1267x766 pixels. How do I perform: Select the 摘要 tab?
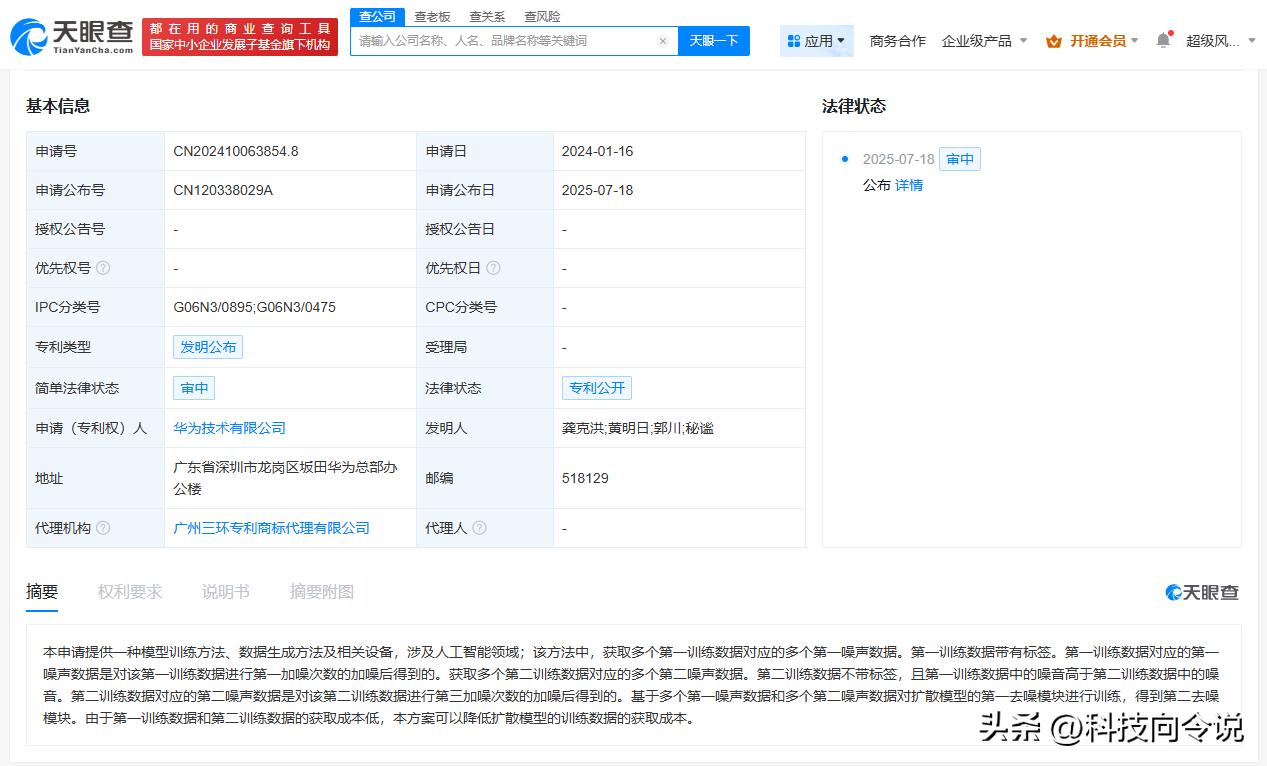42,592
